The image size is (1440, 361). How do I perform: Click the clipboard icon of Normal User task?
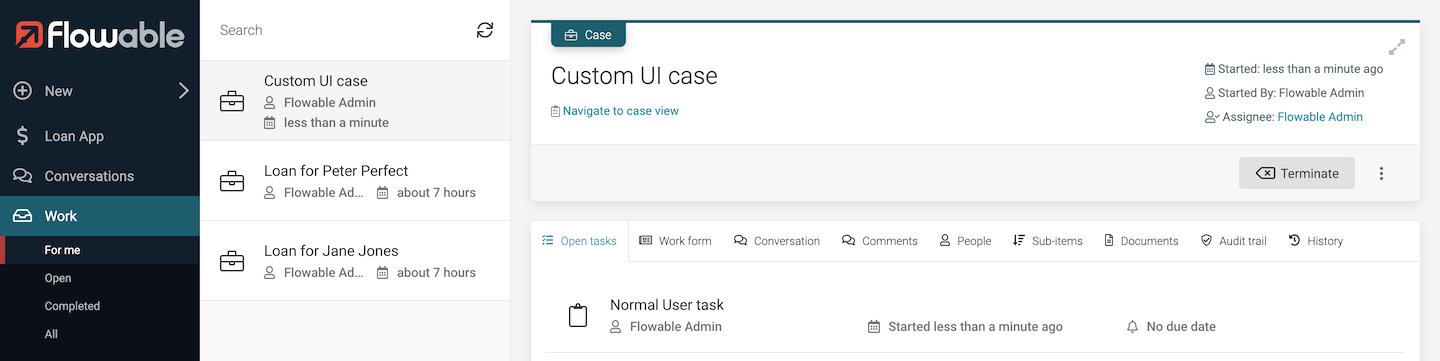click(x=578, y=315)
